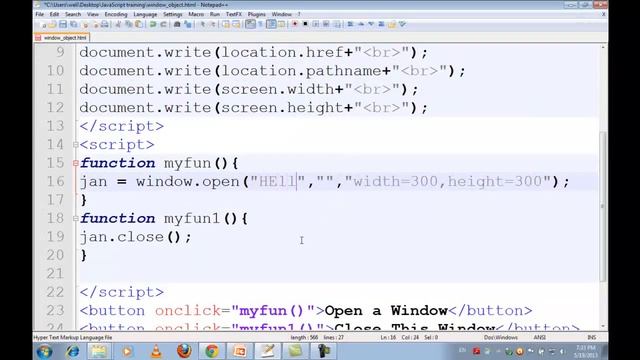Open the Window menu
Viewport: 640px width, 360px height.
(x=282, y=14)
